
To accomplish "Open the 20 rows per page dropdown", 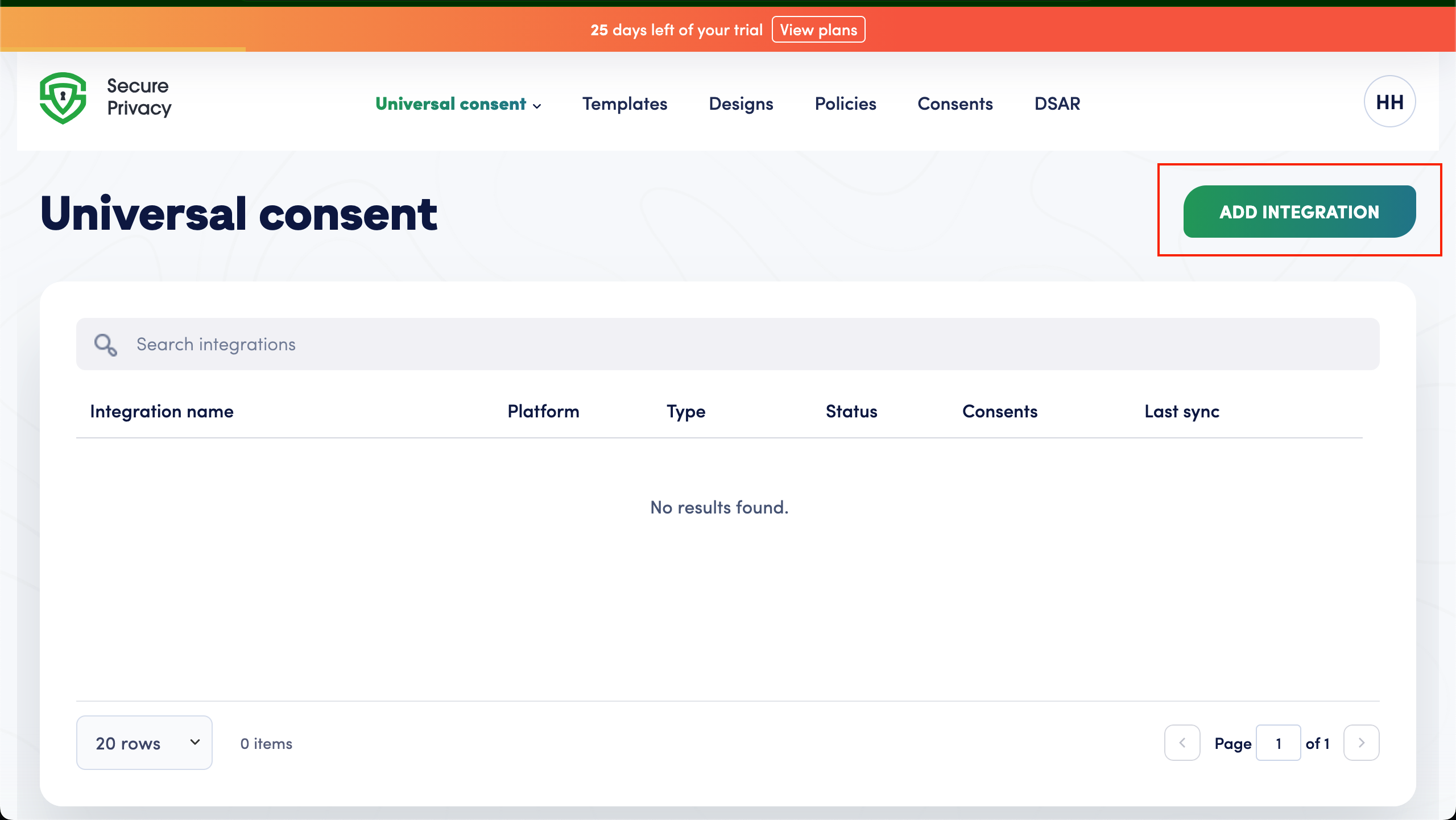I will 144,743.
